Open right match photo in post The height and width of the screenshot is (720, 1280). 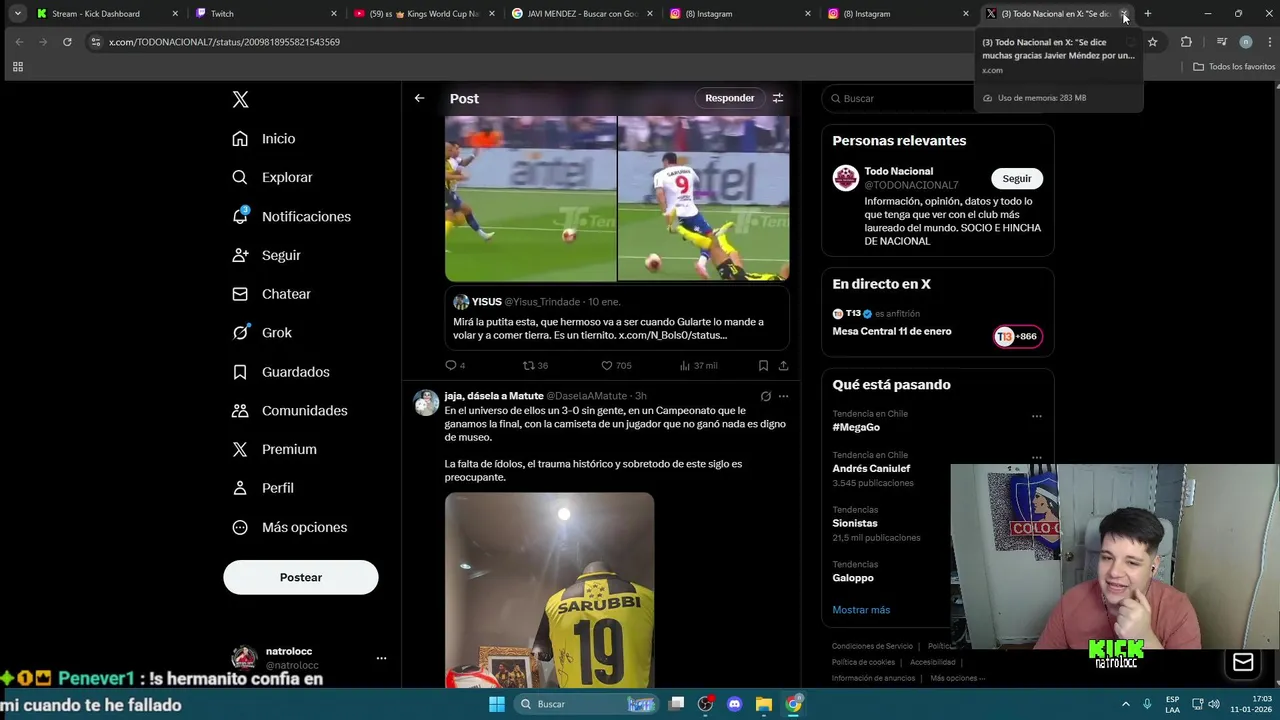pyautogui.click(x=704, y=199)
